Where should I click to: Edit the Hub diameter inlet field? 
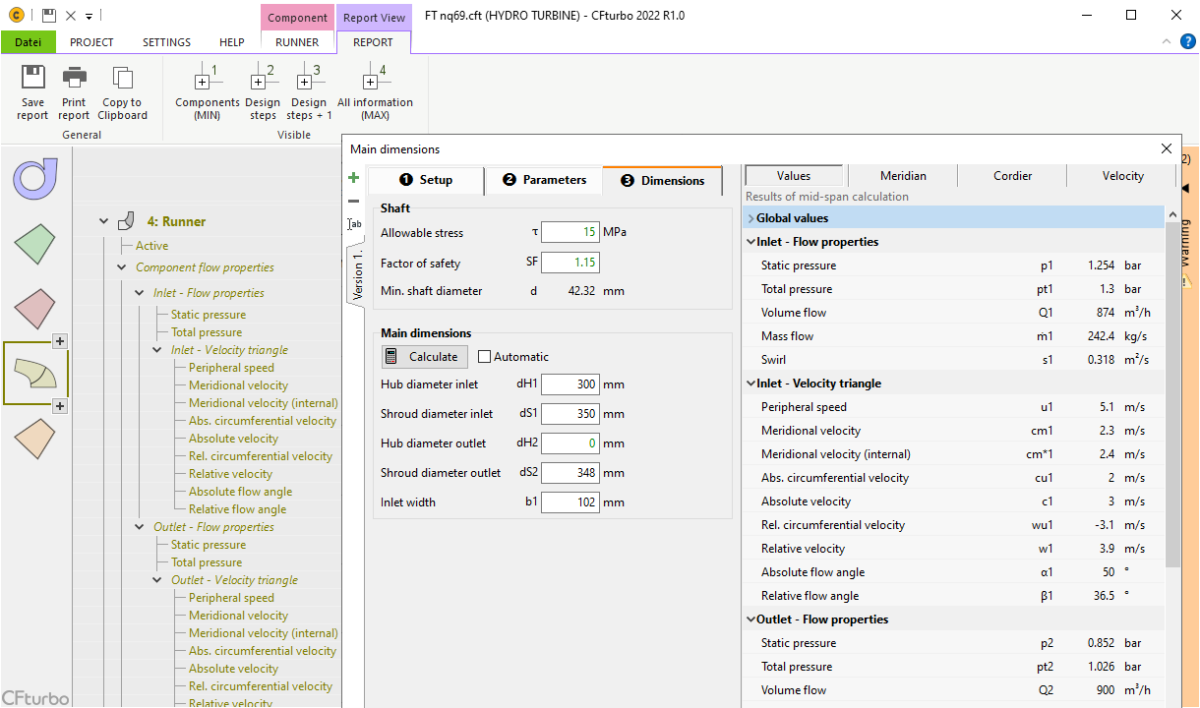pos(570,384)
